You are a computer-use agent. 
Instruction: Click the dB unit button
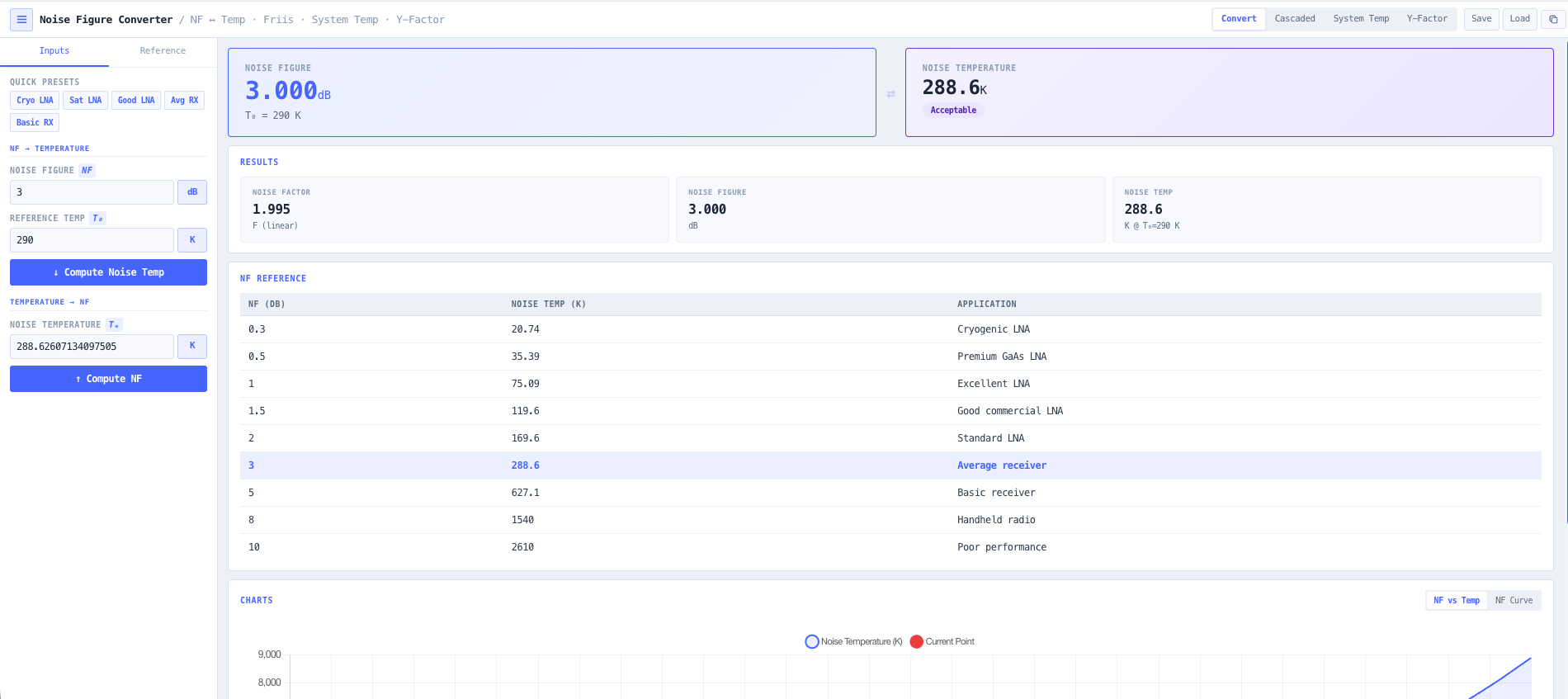click(x=192, y=192)
